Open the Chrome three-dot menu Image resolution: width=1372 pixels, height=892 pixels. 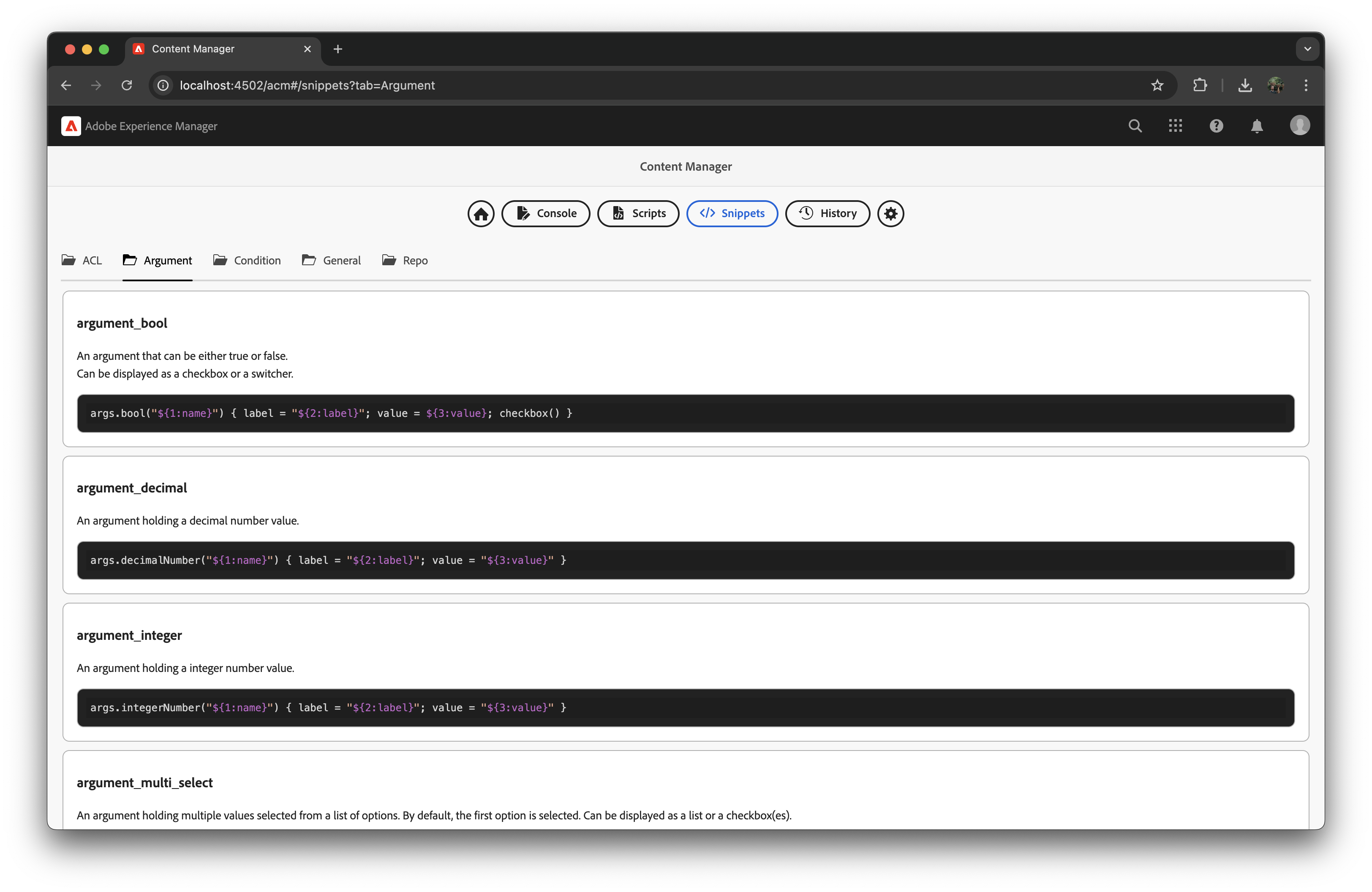click(1306, 85)
